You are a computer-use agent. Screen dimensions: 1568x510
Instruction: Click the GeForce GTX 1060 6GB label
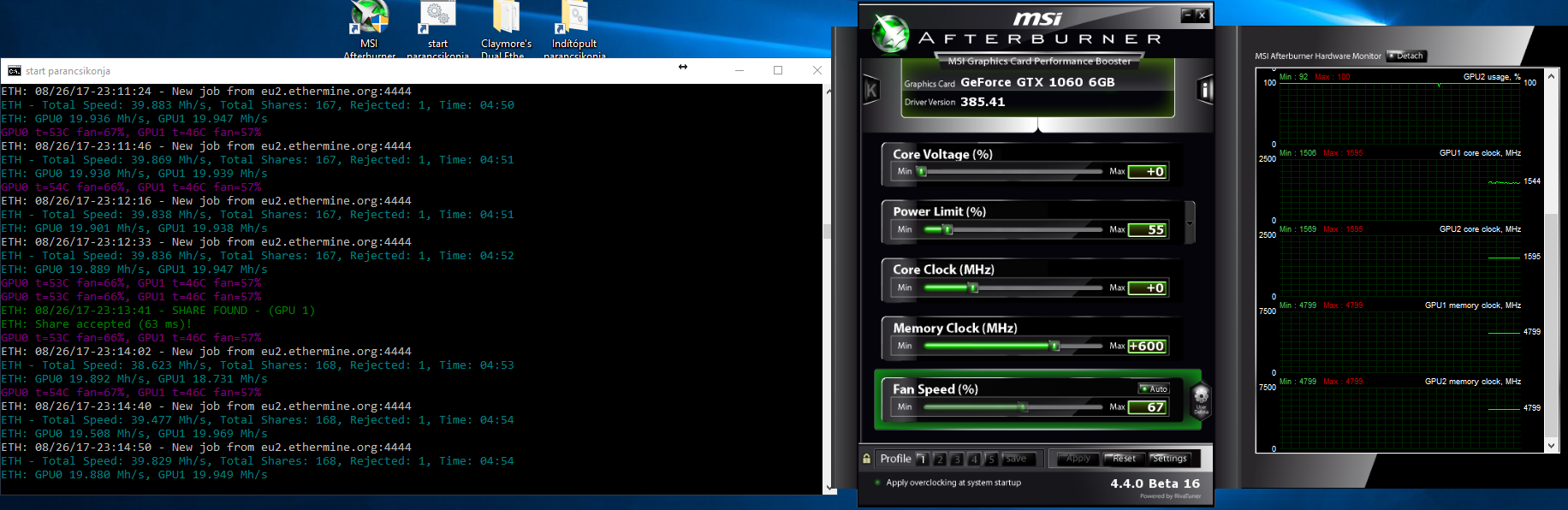[x=1037, y=82]
